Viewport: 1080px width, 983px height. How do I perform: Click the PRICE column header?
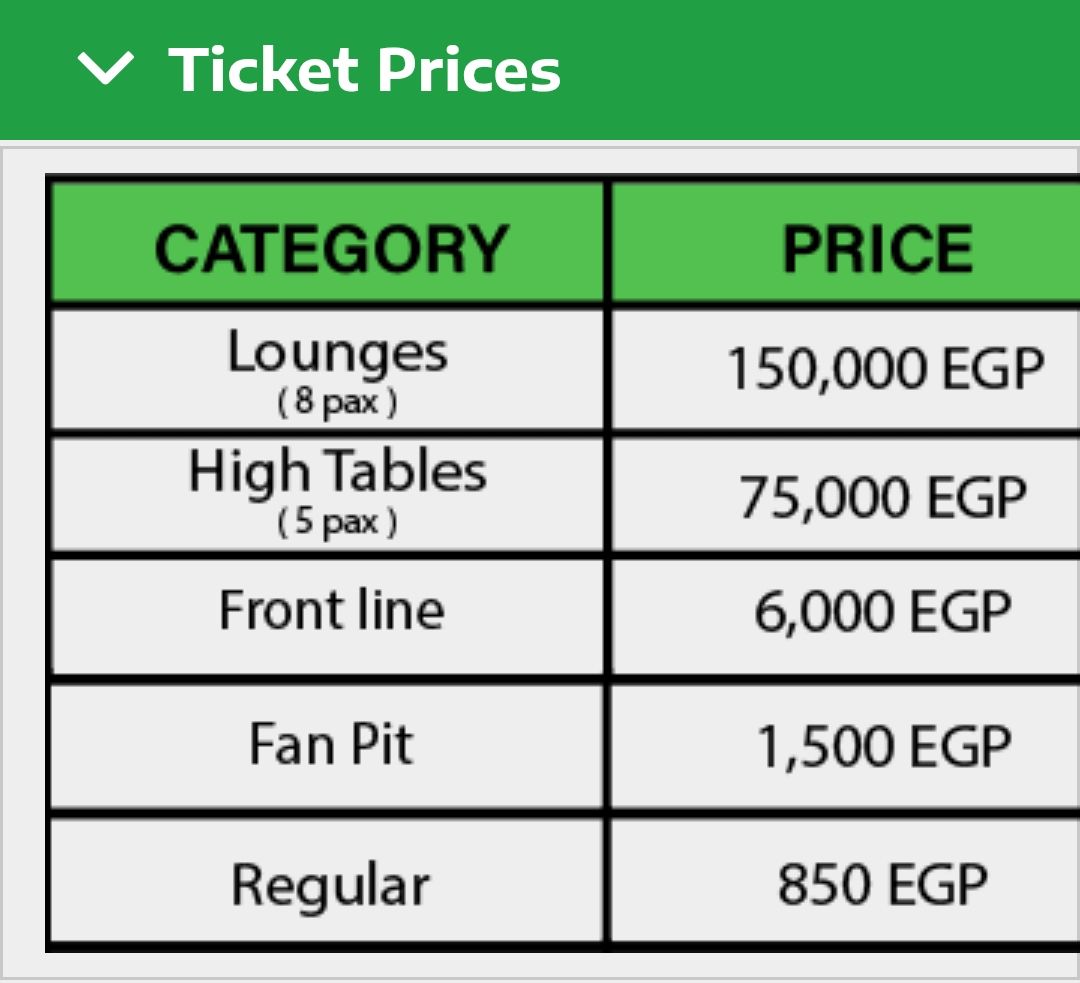click(878, 249)
